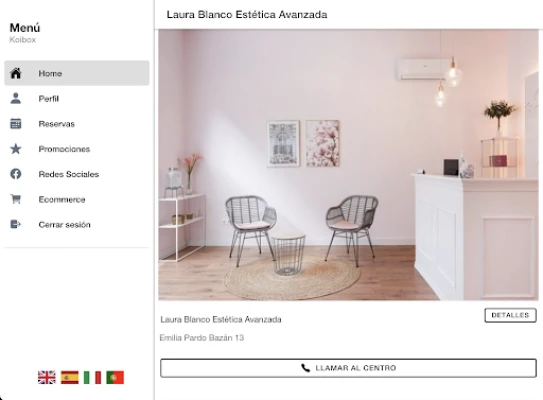Open the Facebook Redes Sociales icon

16,174
